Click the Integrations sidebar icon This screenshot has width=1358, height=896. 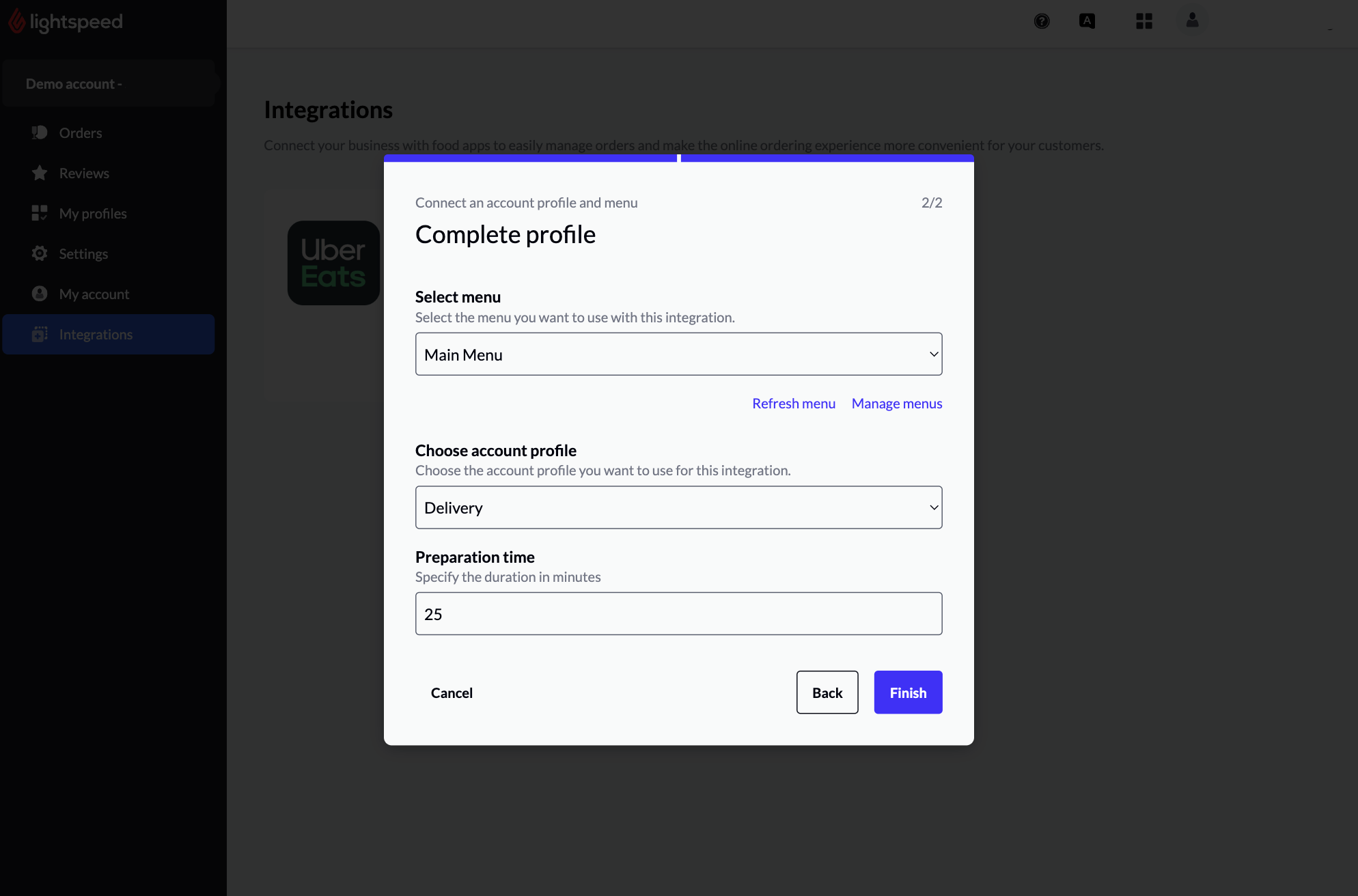pos(39,334)
